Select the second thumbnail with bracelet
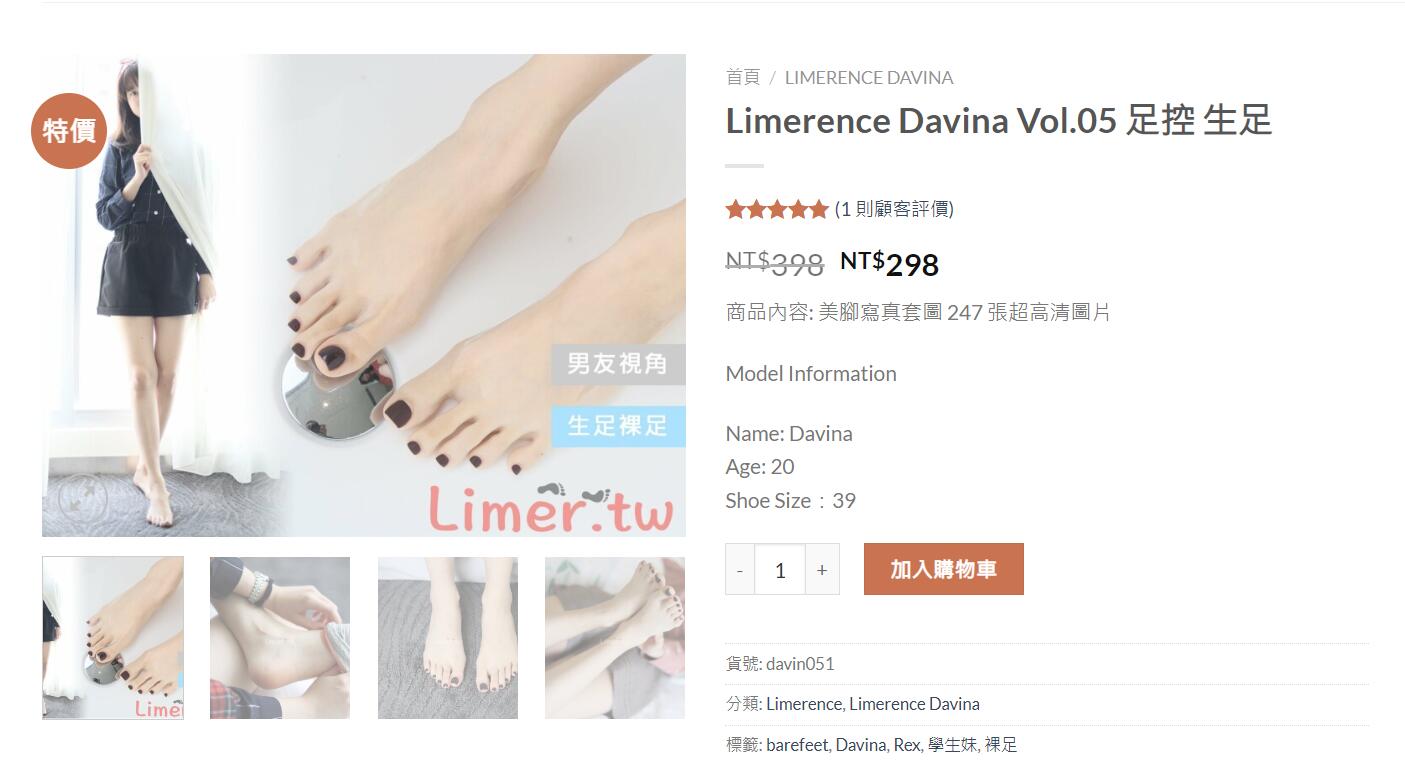 280,638
